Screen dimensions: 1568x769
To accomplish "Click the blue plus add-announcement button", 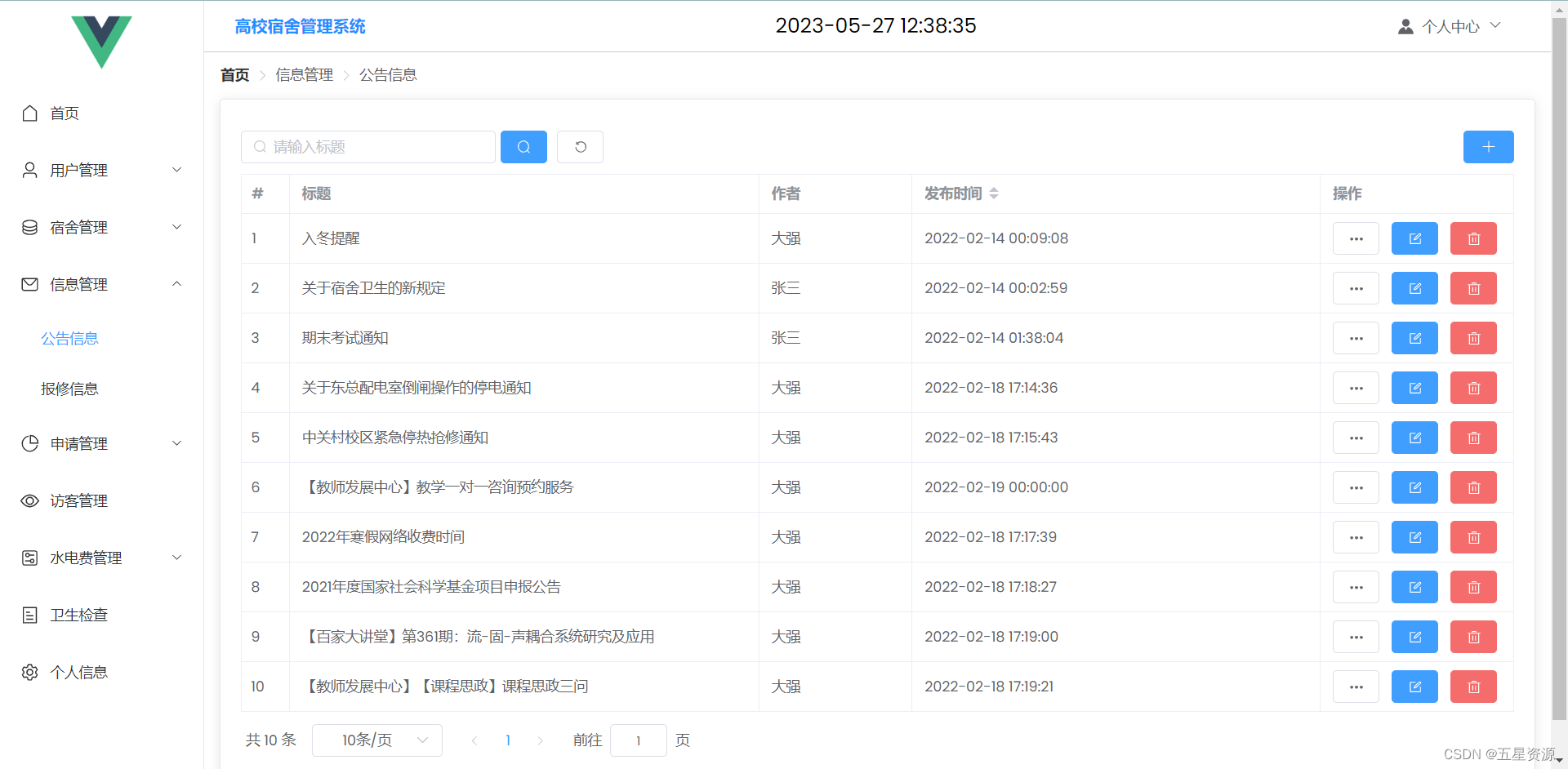I will (1488, 147).
